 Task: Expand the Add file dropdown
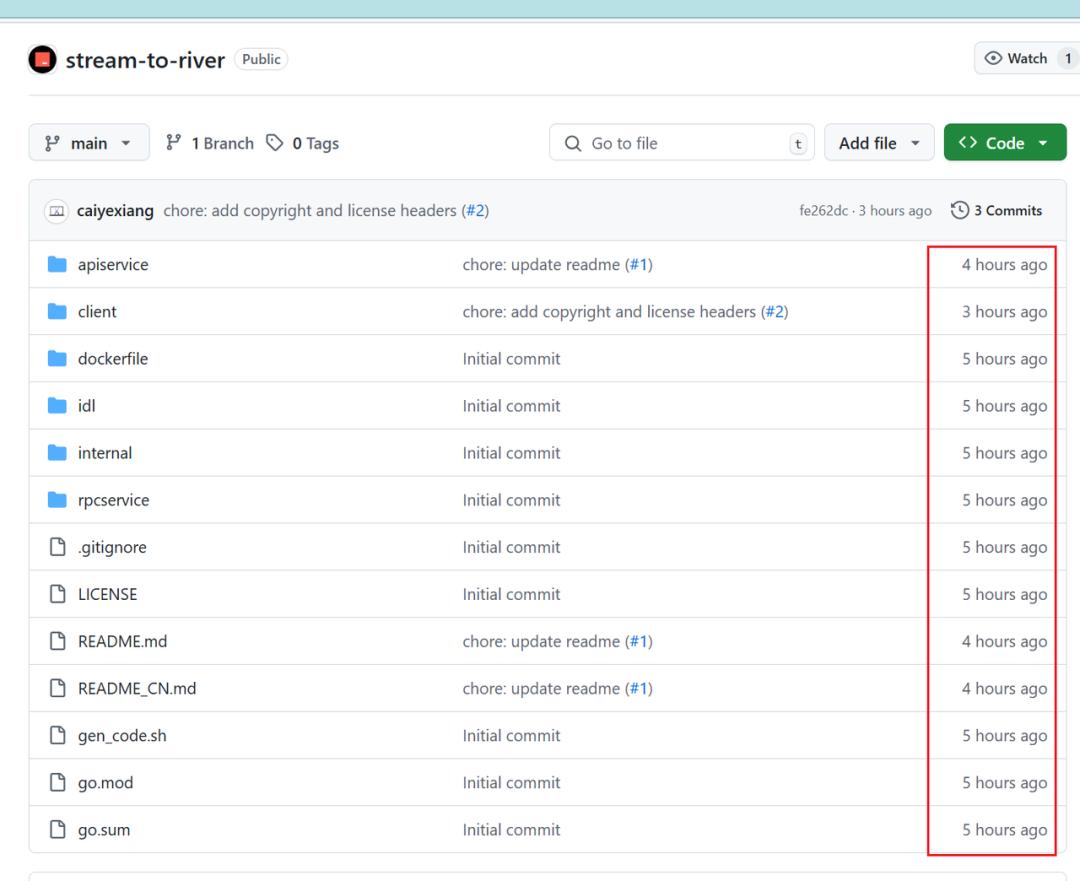pos(879,143)
